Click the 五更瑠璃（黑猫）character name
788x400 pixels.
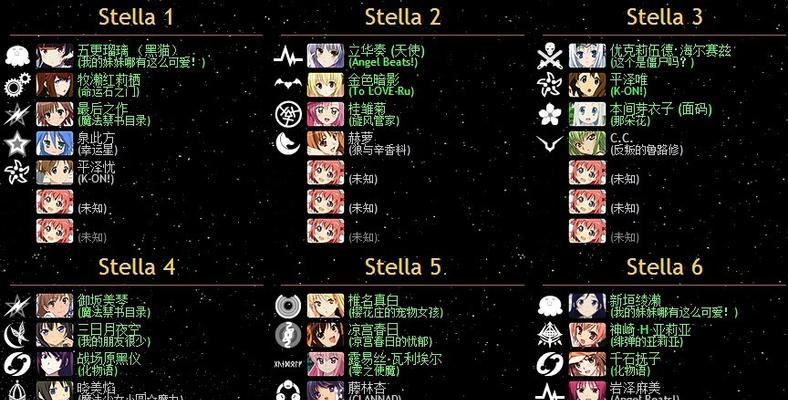128,50
